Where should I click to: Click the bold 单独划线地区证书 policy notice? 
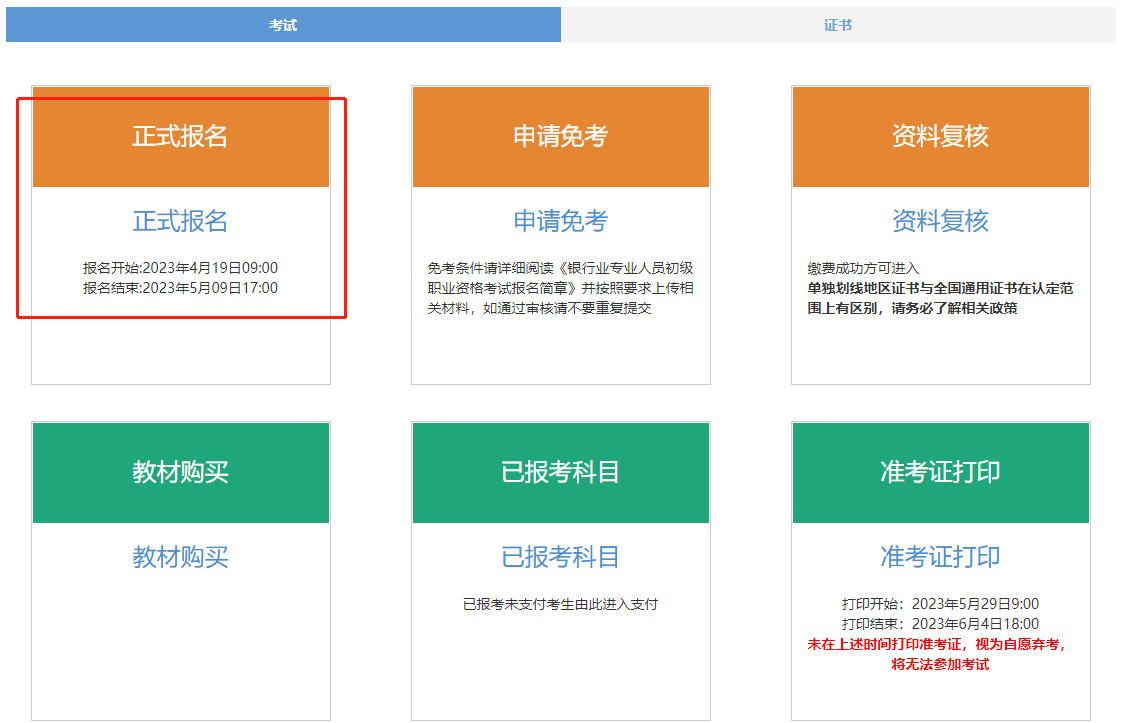coord(940,298)
